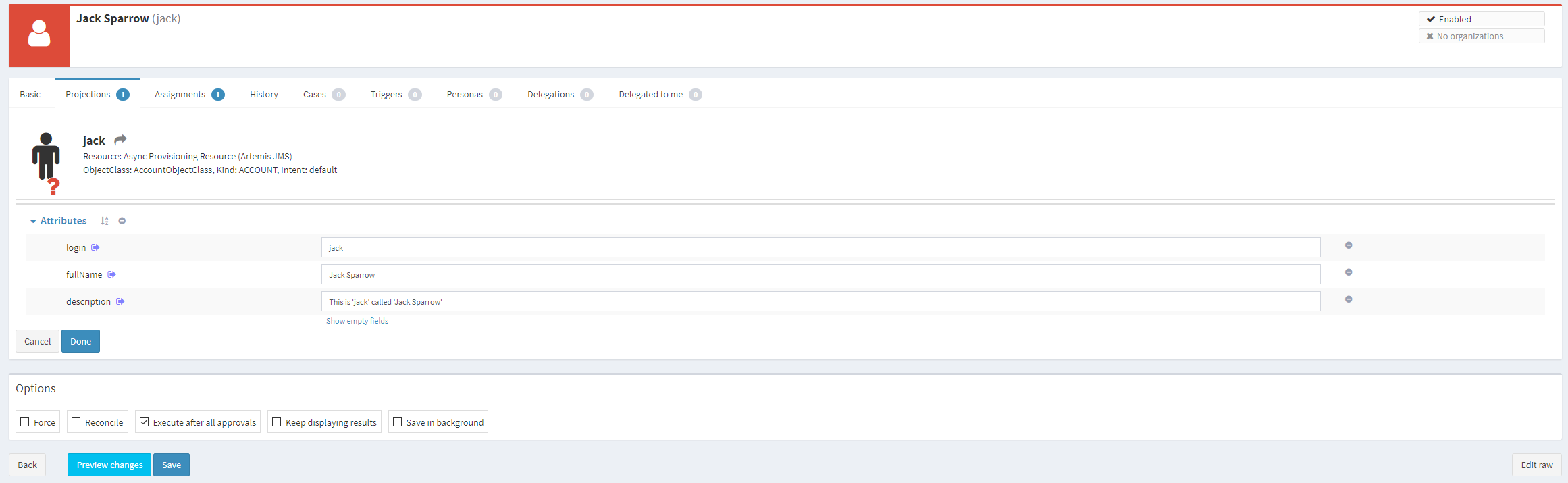The height and width of the screenshot is (483, 1568).
Task: Click the outbound icon next to fullName
Action: point(112,274)
